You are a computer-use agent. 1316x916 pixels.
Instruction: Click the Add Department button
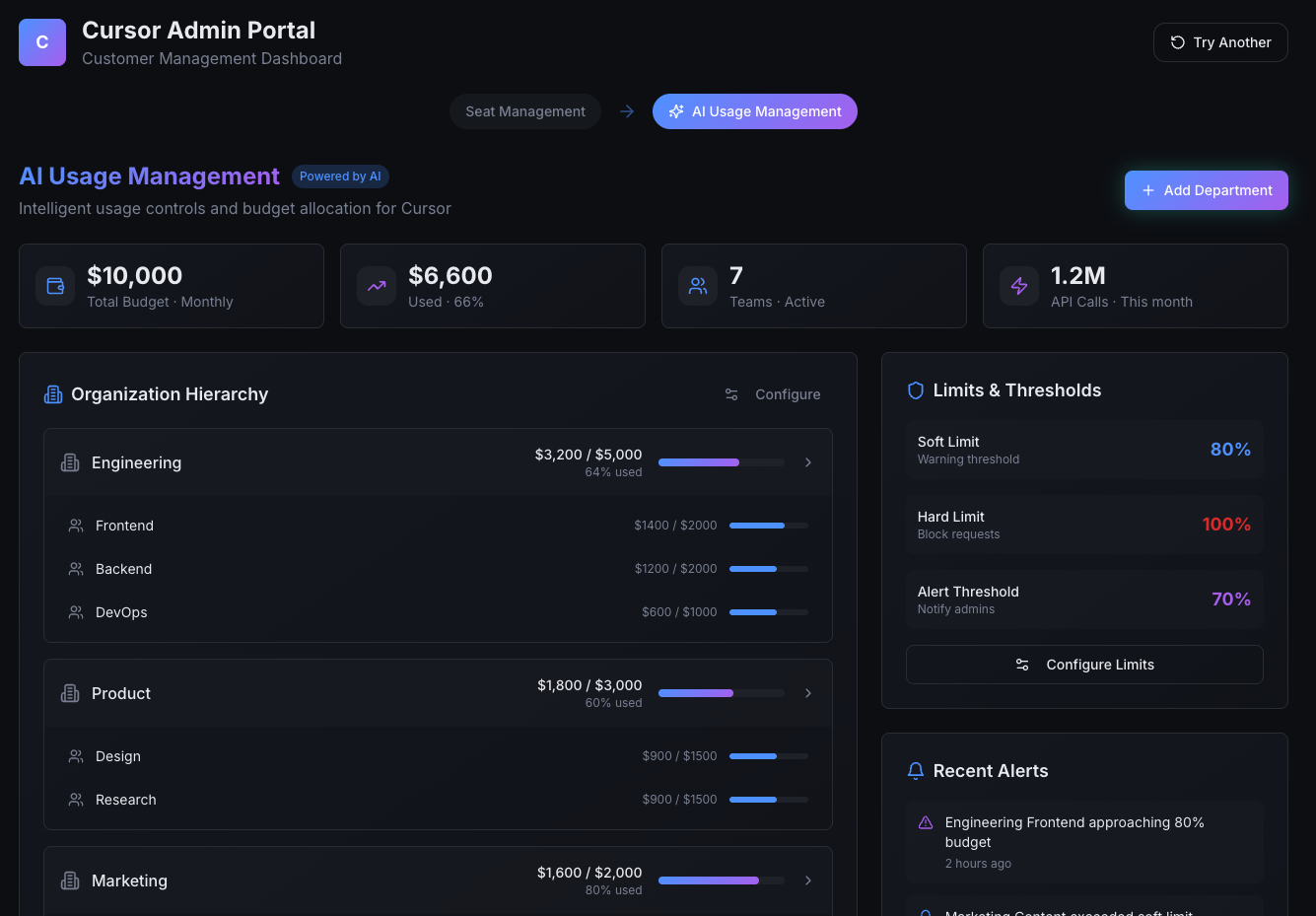pos(1207,190)
